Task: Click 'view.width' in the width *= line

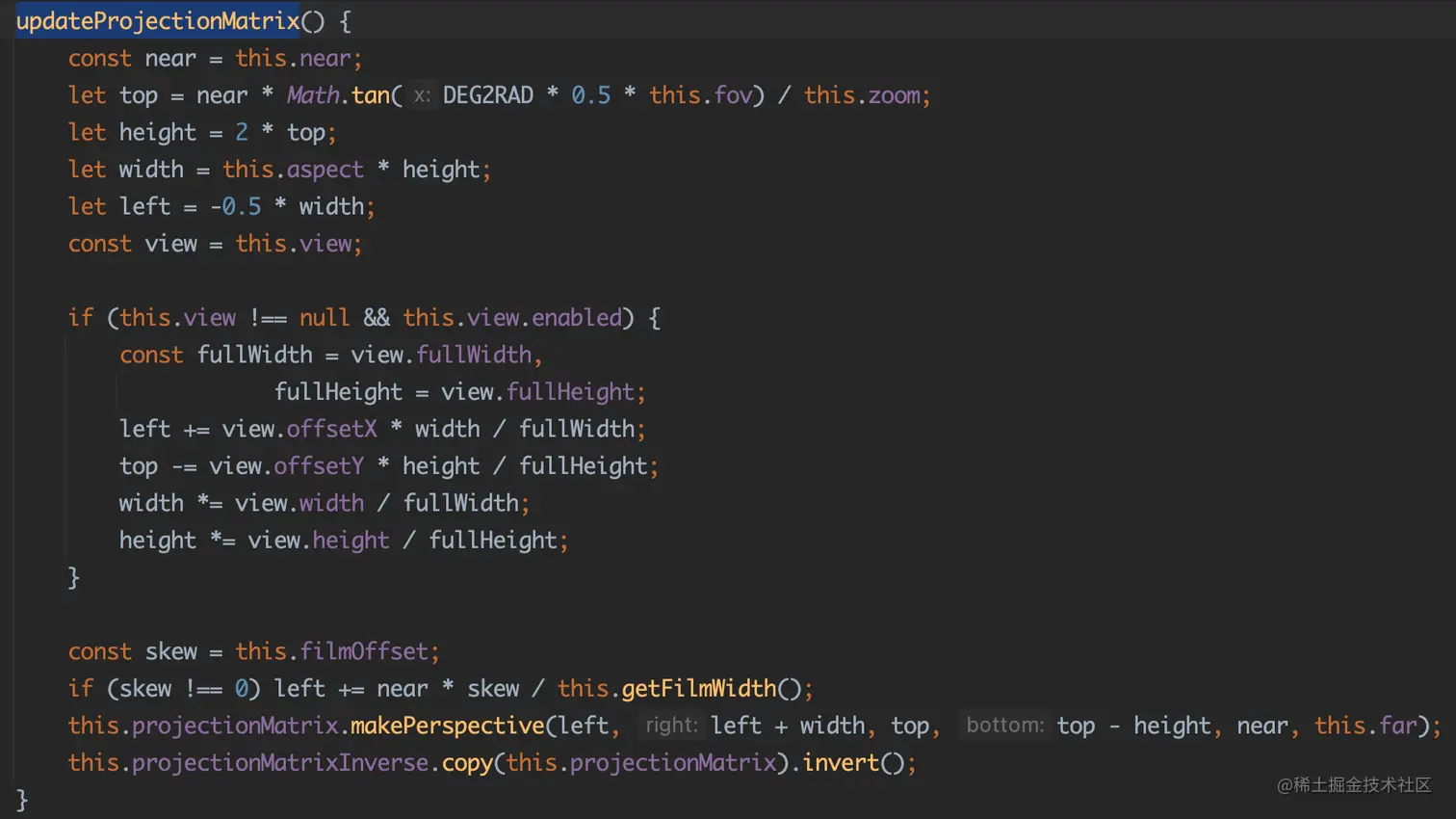Action: point(299,503)
